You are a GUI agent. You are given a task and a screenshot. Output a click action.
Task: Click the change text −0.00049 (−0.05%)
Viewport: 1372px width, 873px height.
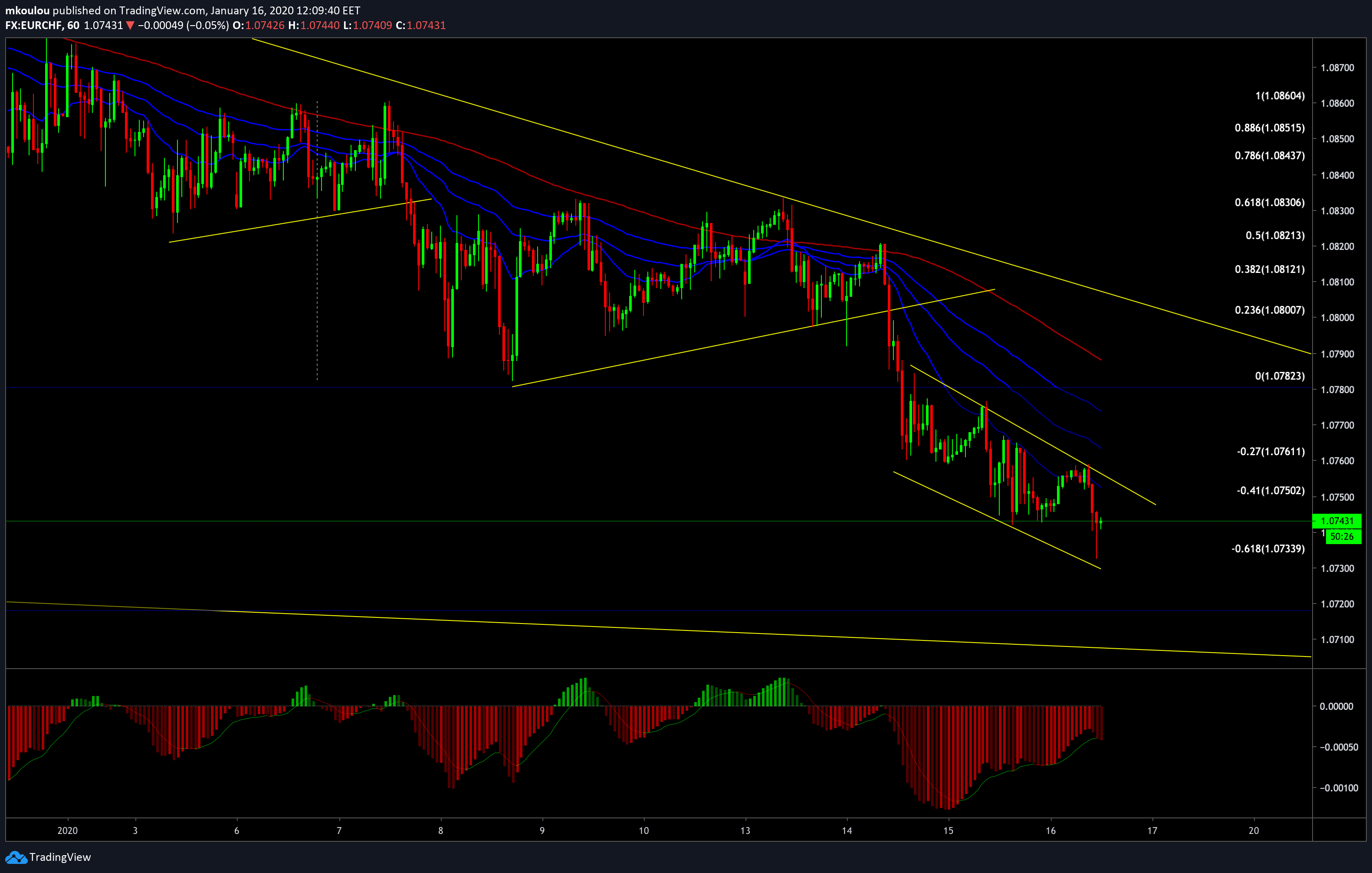click(184, 26)
